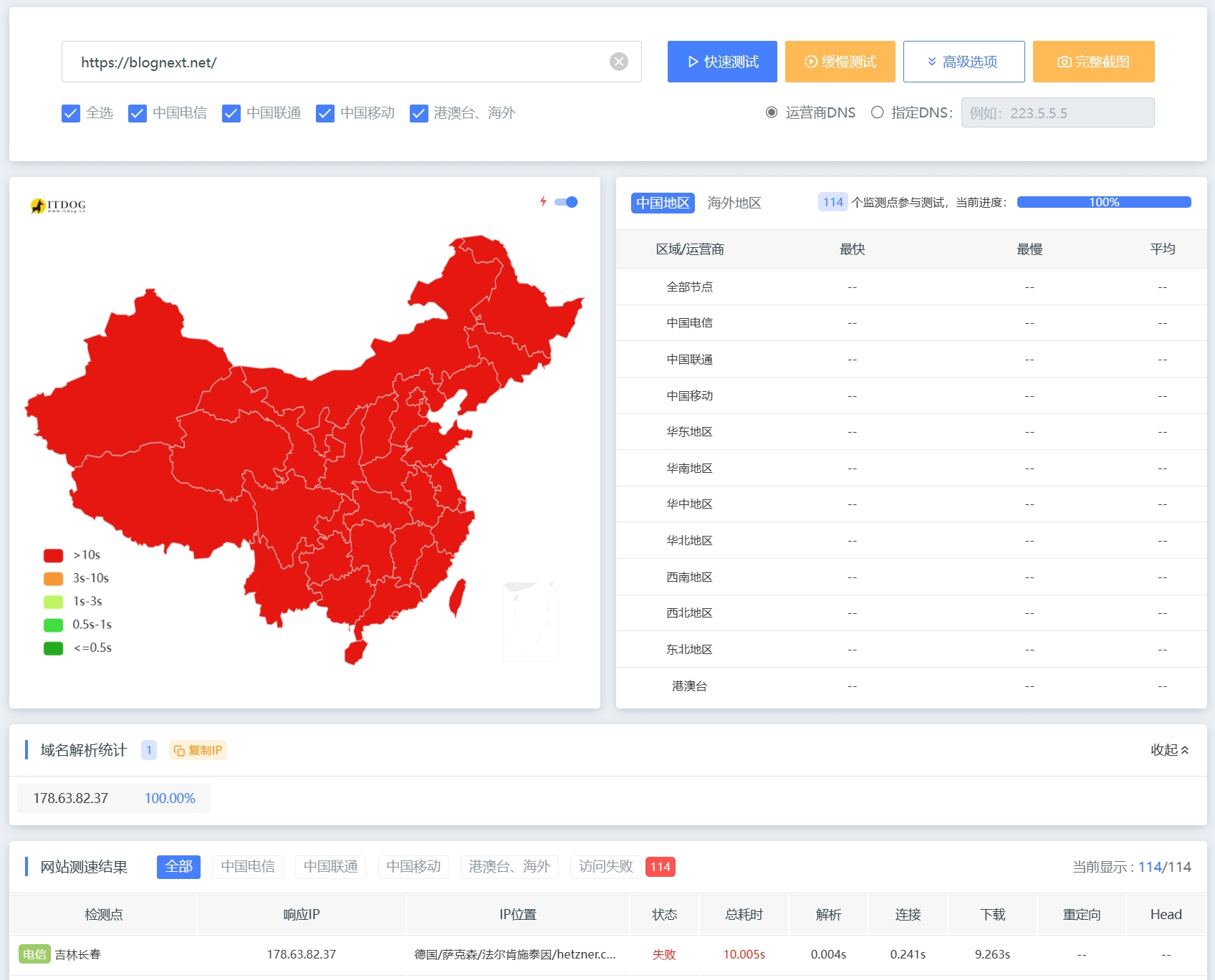The width and height of the screenshot is (1215, 980).
Task: Click the red 114 failure count badge
Action: pos(660,867)
